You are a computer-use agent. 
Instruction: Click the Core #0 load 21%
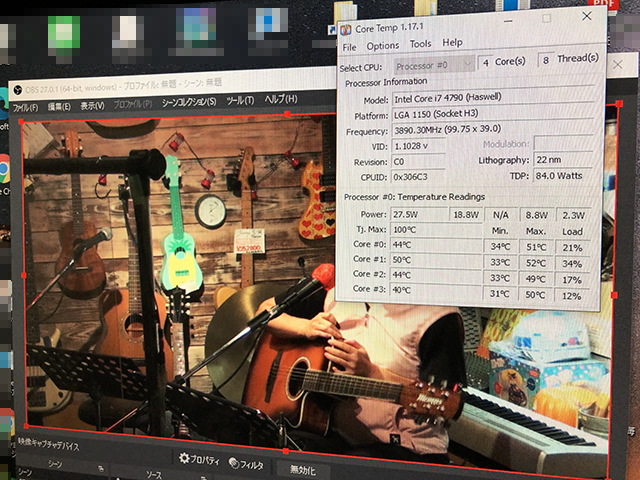click(x=572, y=248)
